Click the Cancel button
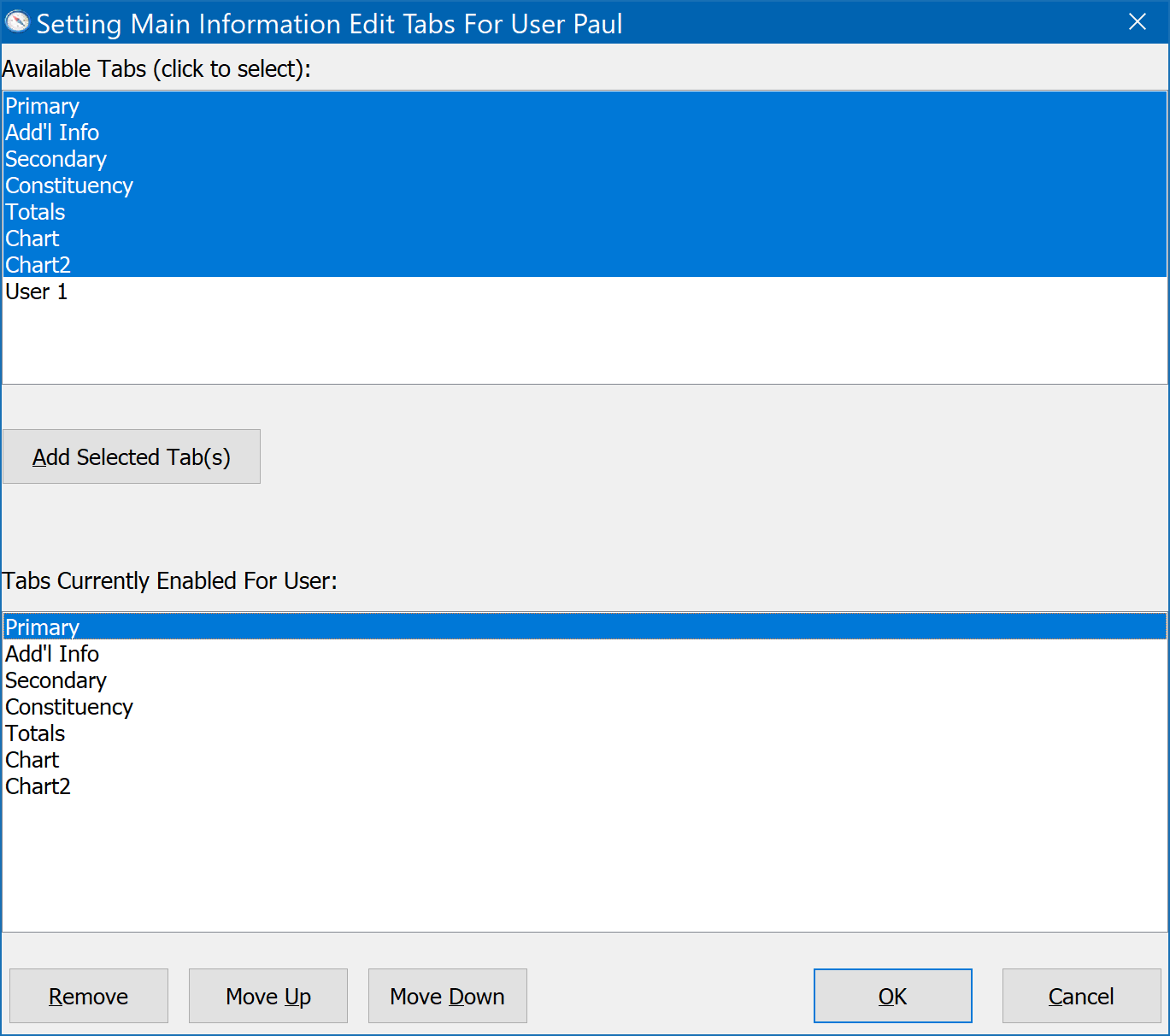Screen dimensions: 1170x1036 pyautogui.click(x=1081, y=996)
